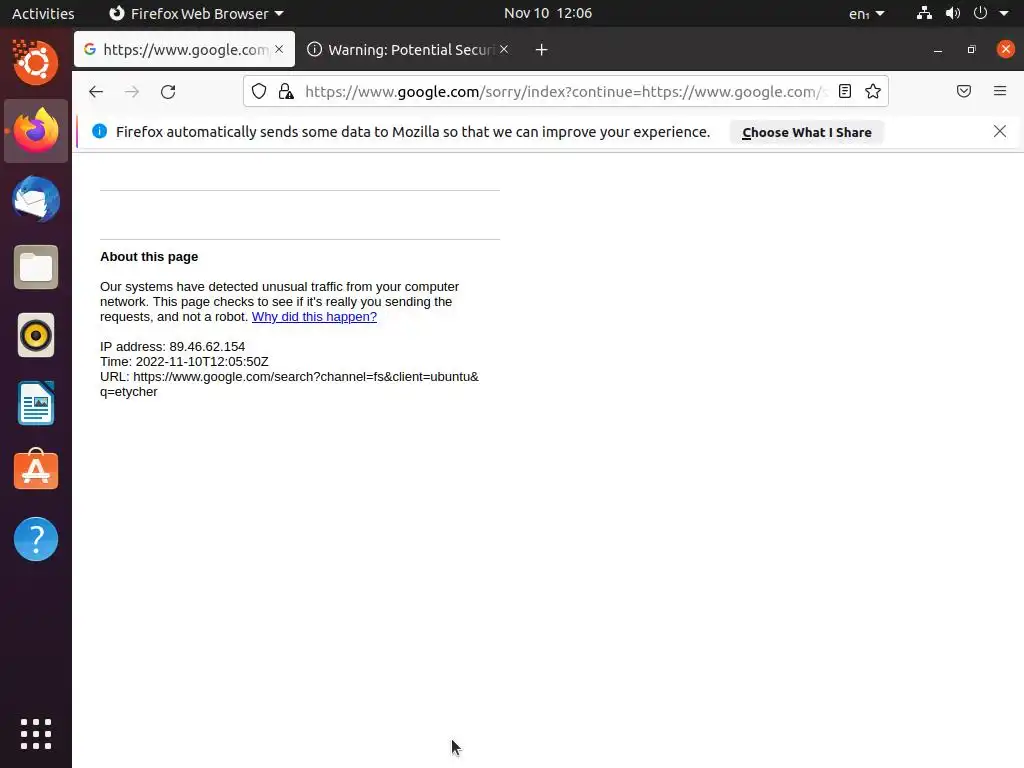Close the Google sorry page tab
1024x768 pixels.
279,49
